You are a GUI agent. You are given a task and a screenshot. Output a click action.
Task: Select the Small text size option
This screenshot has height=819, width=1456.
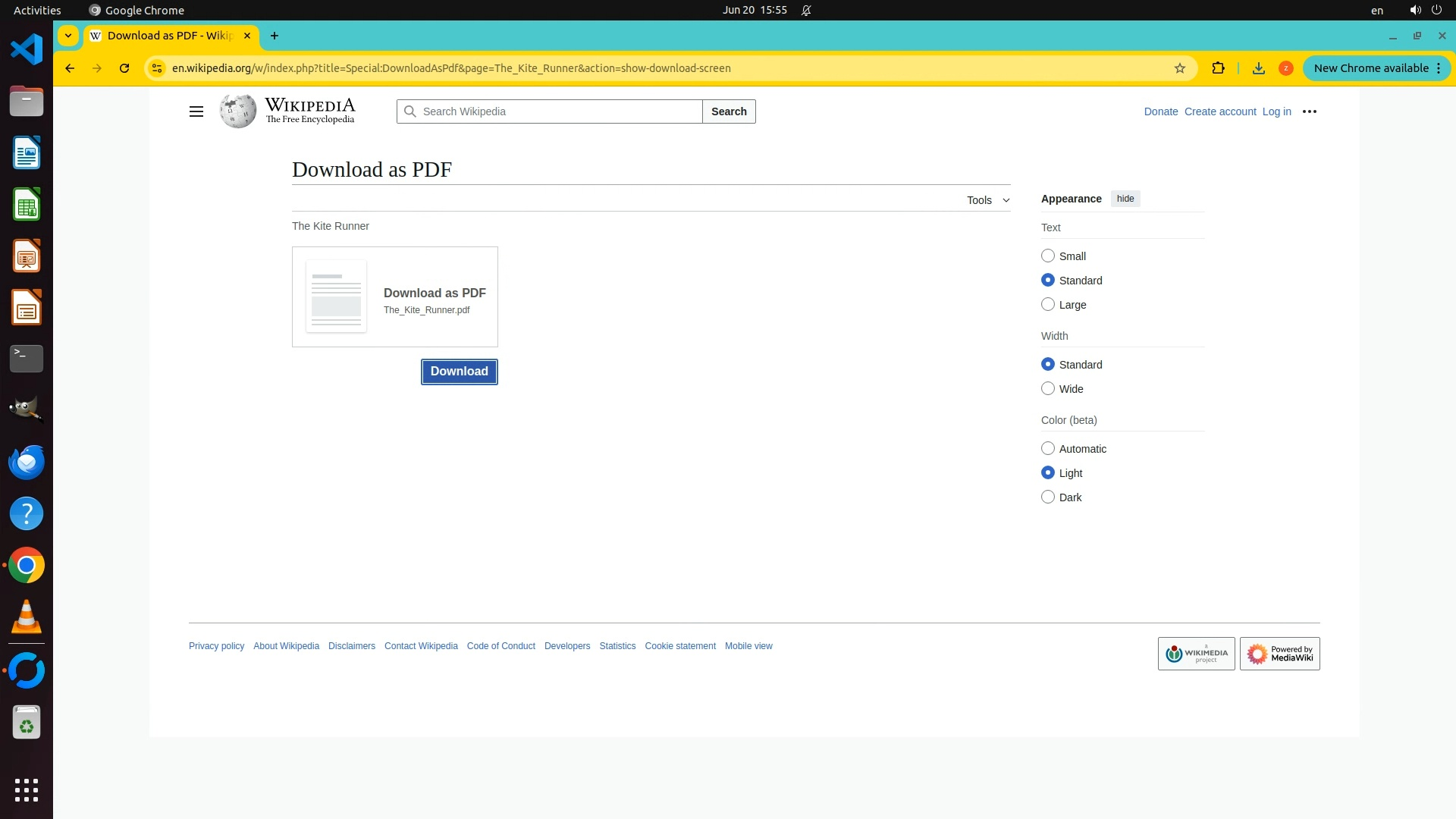pyautogui.click(x=1048, y=256)
